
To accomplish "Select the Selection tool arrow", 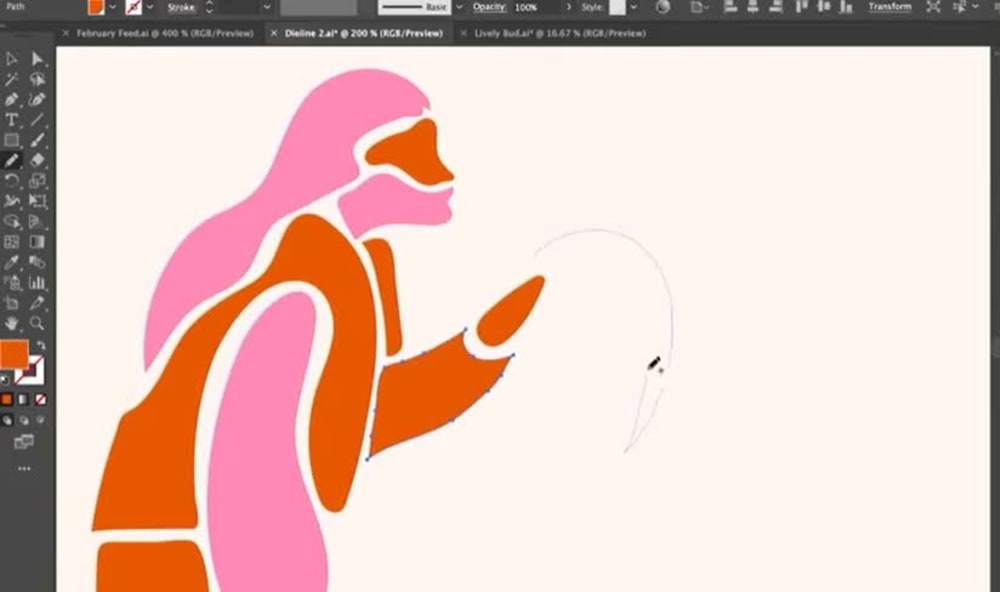I will 11,59.
